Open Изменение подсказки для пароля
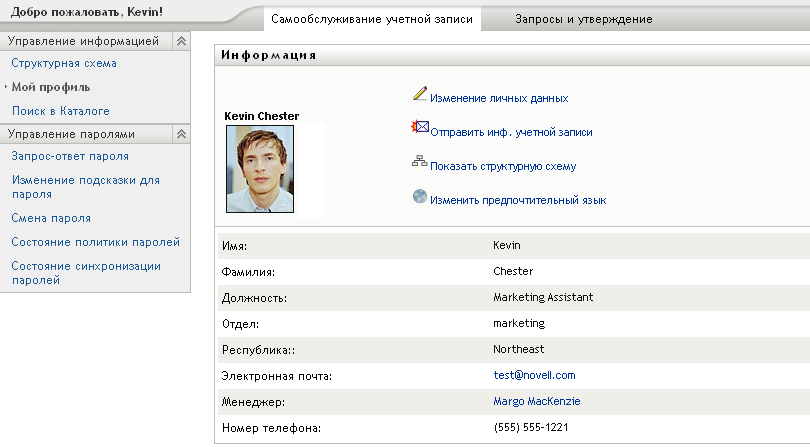The width and height of the screenshot is (810, 447). point(85,187)
